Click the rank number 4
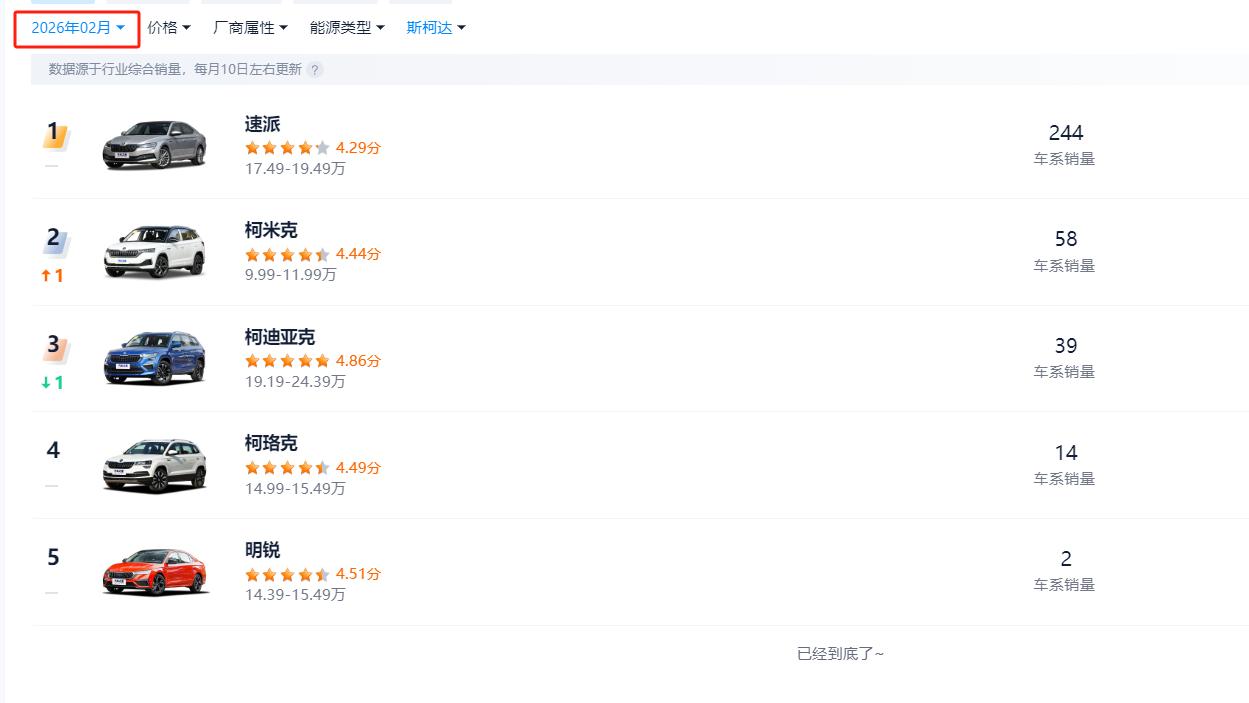1249x703 pixels. pyautogui.click(x=53, y=451)
